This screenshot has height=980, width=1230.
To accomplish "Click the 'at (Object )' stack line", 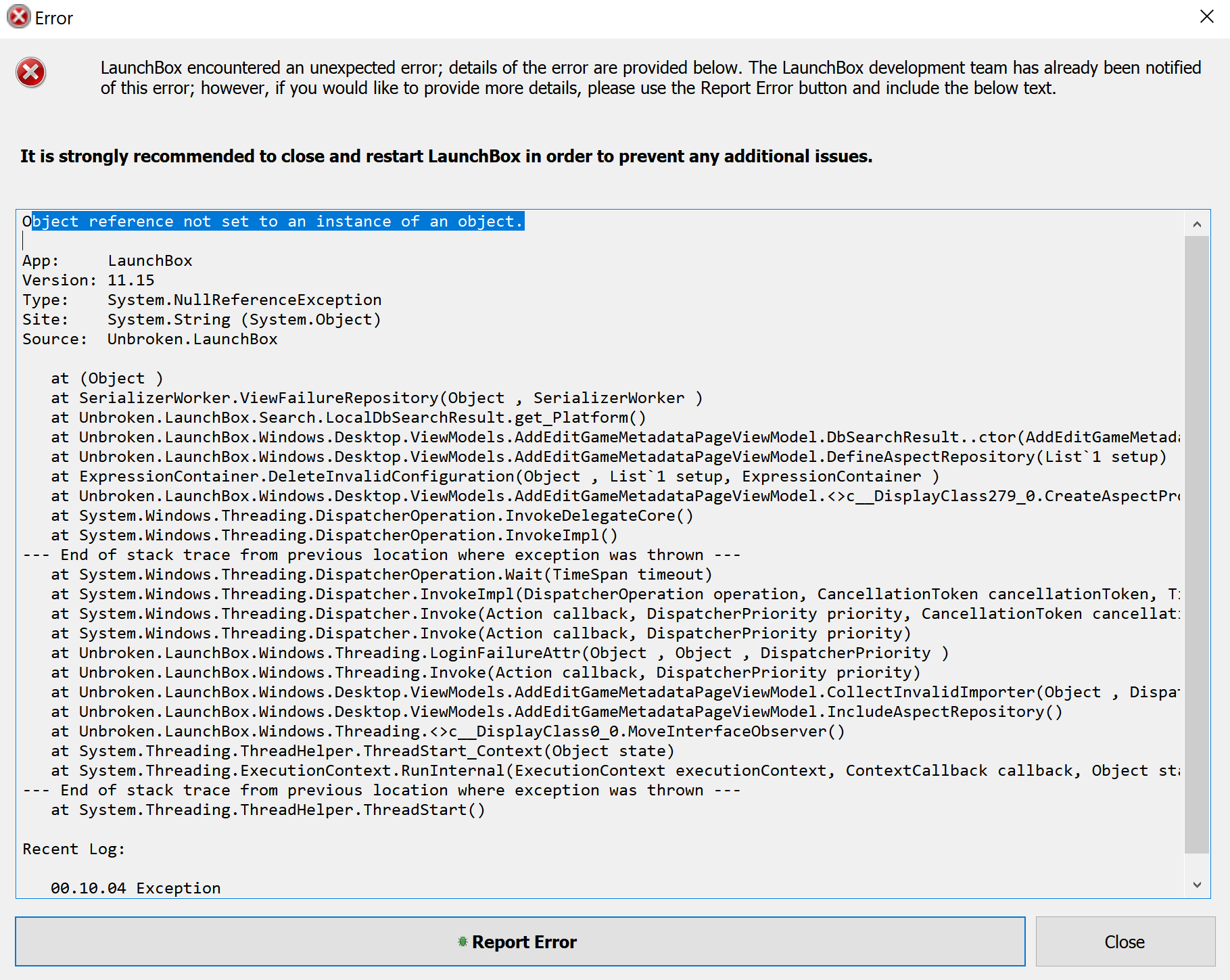I will coord(107,378).
